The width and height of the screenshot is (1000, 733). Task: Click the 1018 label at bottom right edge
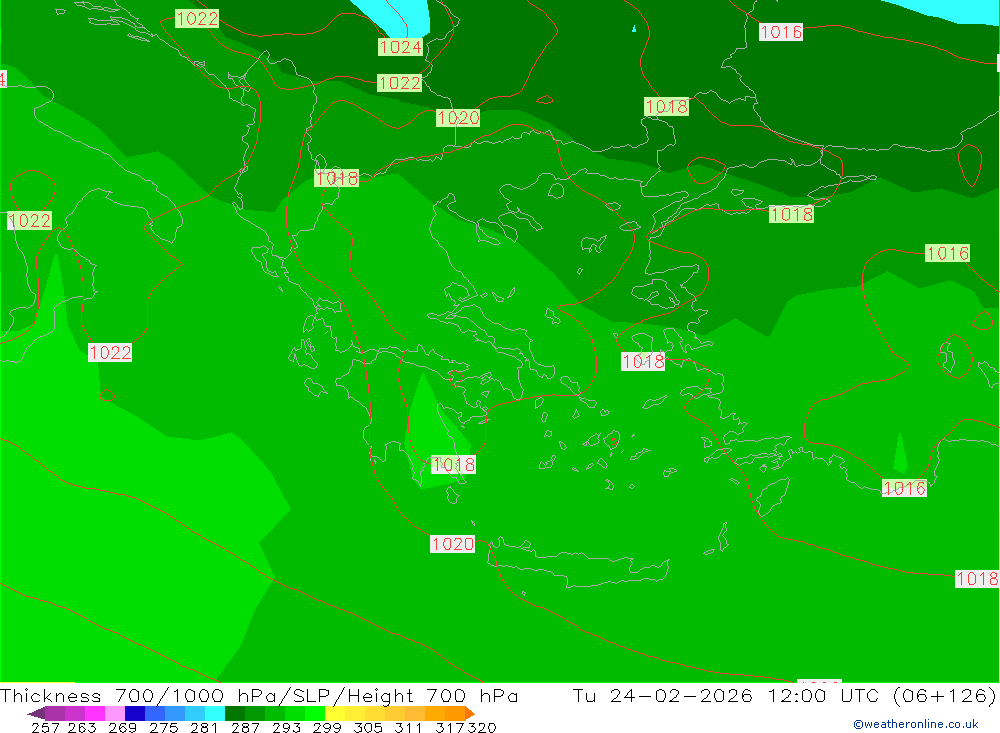click(x=977, y=579)
